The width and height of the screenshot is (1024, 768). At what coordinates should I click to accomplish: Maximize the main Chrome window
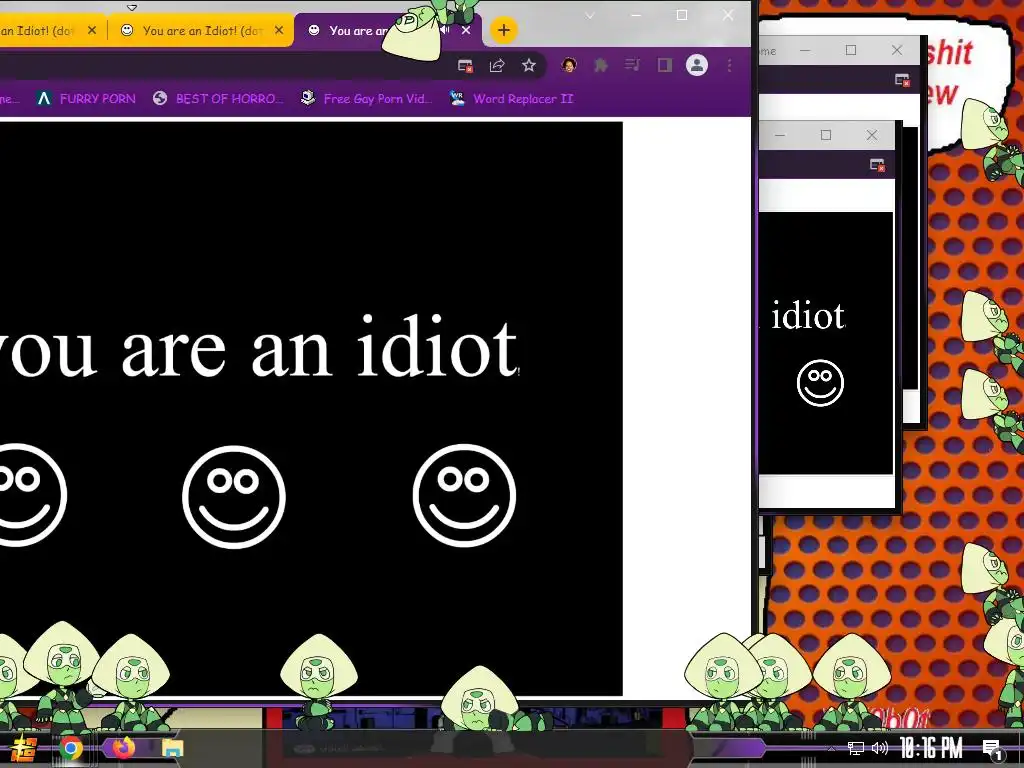click(682, 15)
